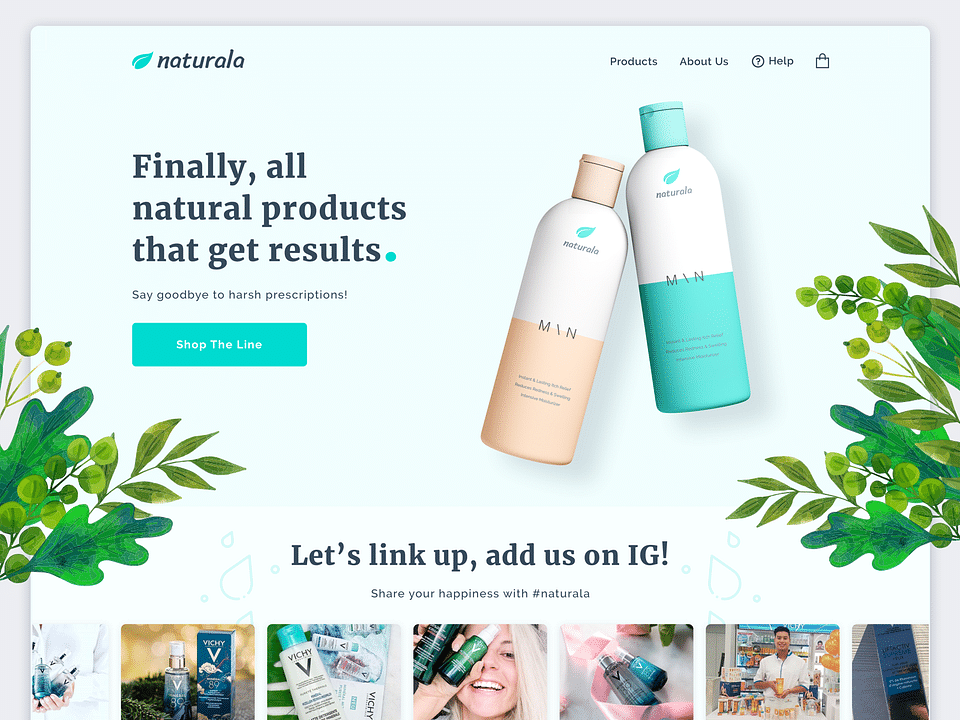The height and width of the screenshot is (720, 960).
Task: Select the teal MIN bottle image
Action: click(687, 257)
